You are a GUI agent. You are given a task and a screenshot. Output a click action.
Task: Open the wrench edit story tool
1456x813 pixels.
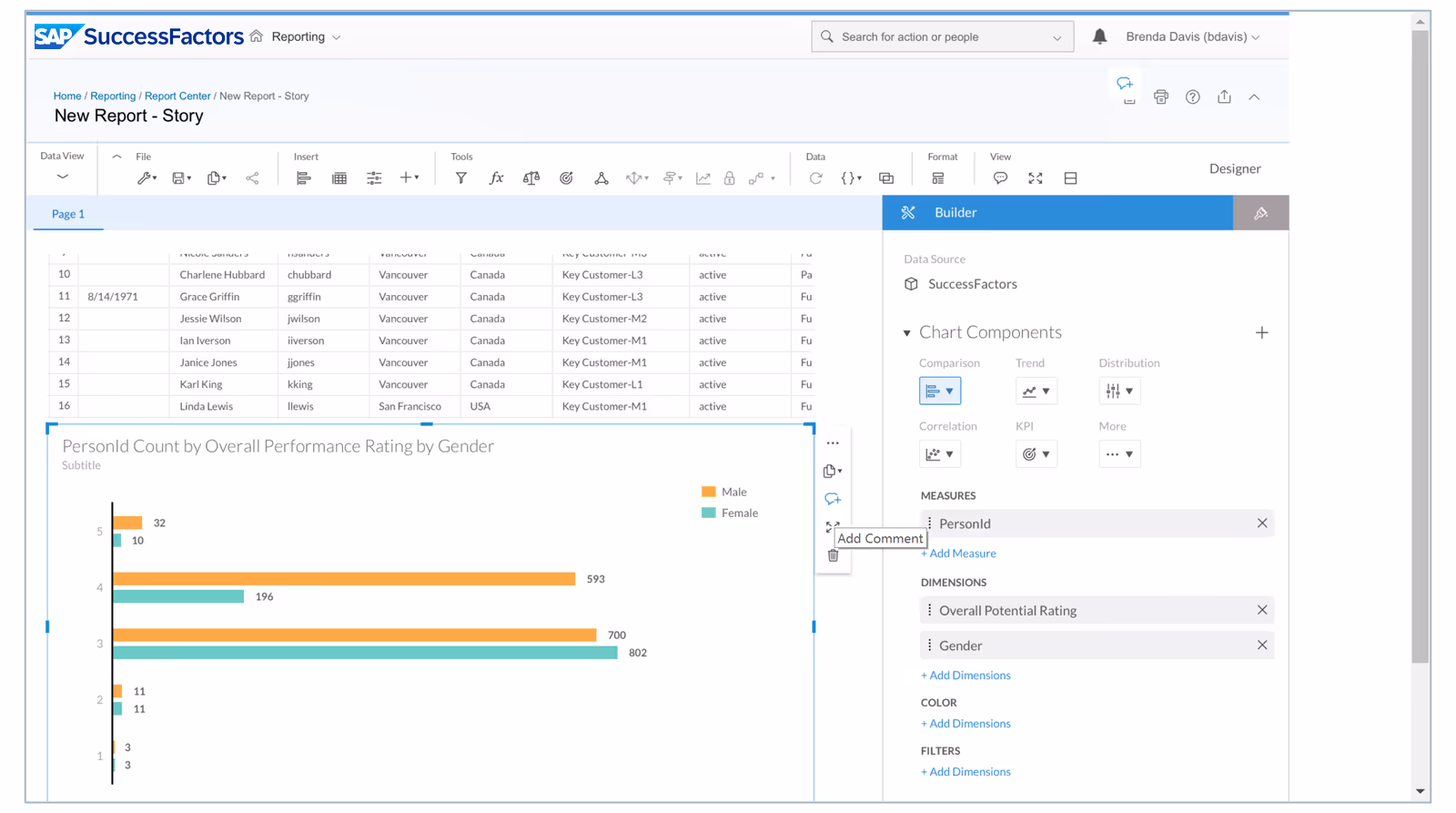(x=147, y=178)
